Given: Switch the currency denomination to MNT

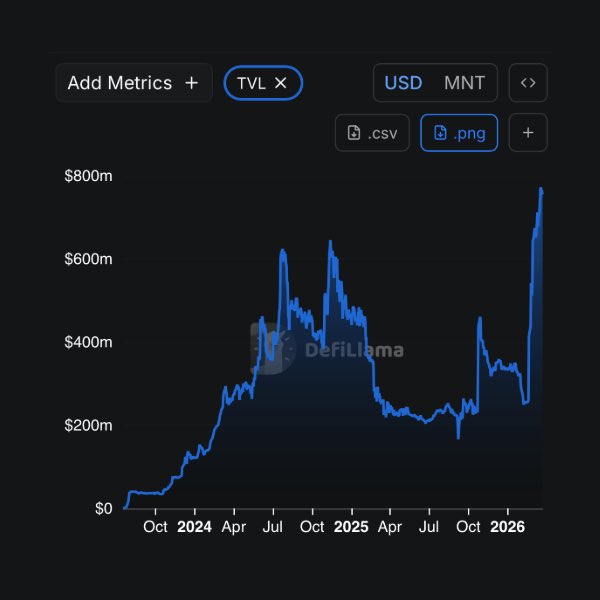Looking at the screenshot, I should point(464,83).
